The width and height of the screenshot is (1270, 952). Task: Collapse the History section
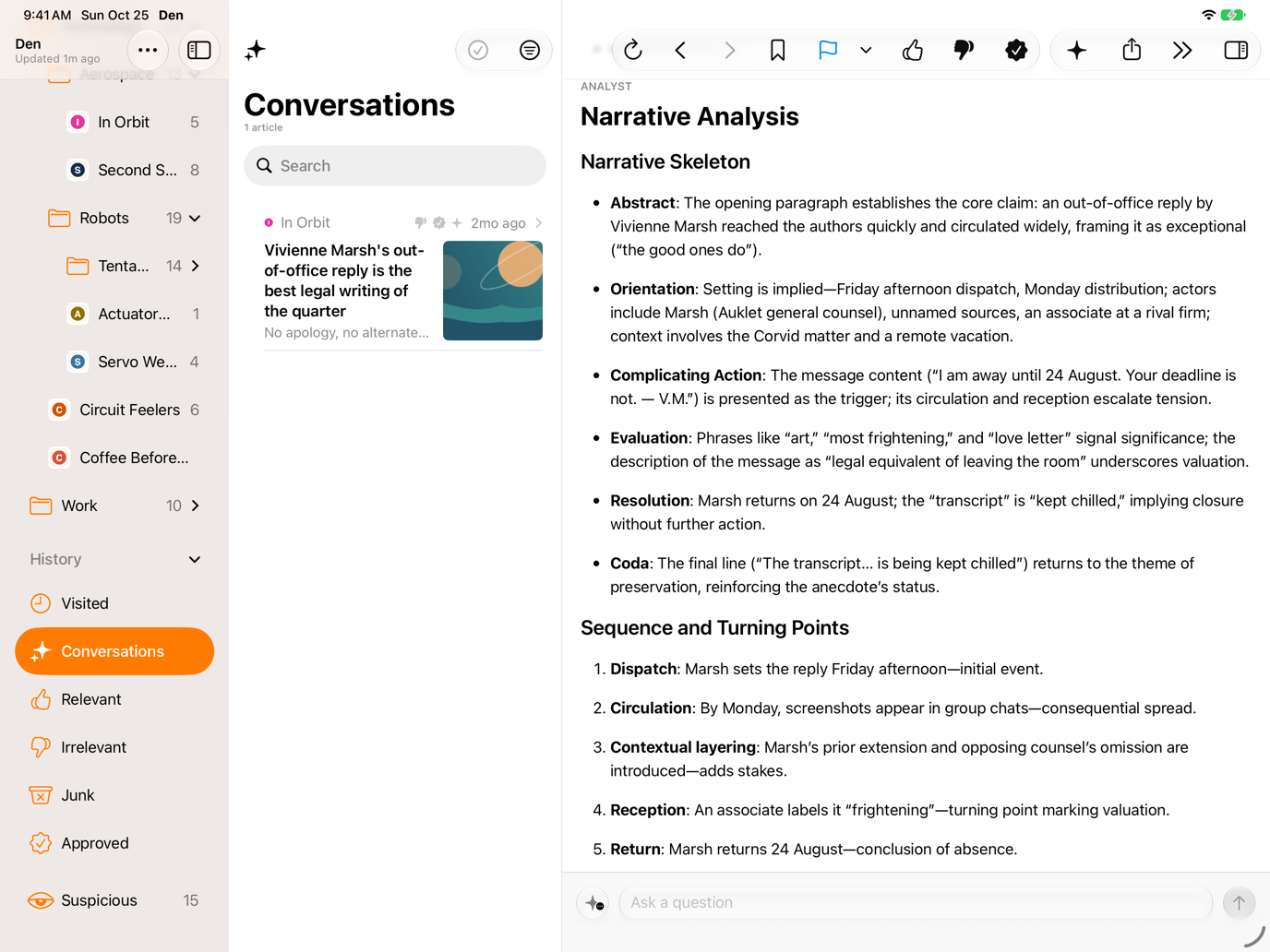[x=195, y=560]
